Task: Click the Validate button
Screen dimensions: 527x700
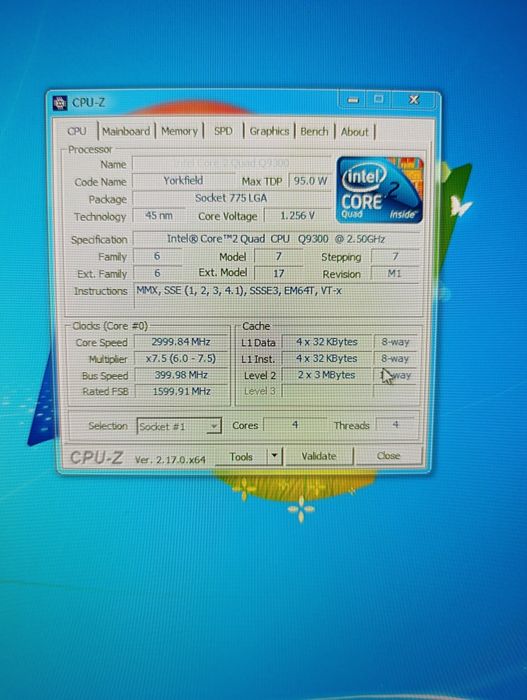Action: pos(319,456)
